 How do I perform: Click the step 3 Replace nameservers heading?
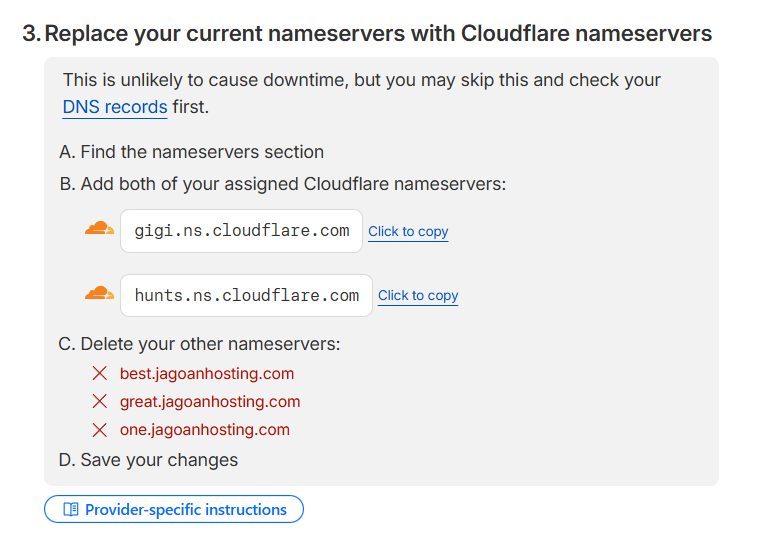367,34
